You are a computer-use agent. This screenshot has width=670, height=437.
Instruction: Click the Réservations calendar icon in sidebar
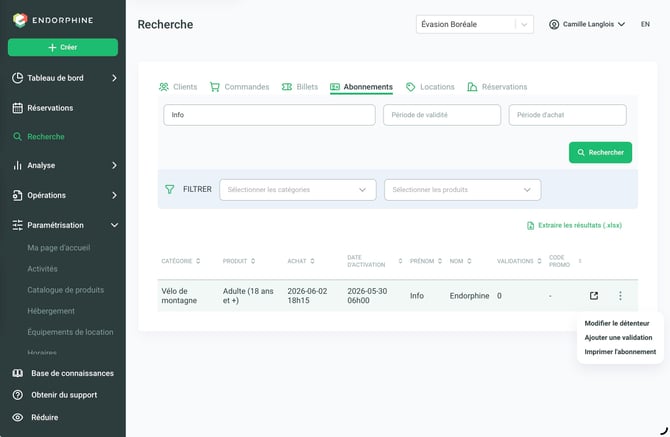(x=18, y=108)
